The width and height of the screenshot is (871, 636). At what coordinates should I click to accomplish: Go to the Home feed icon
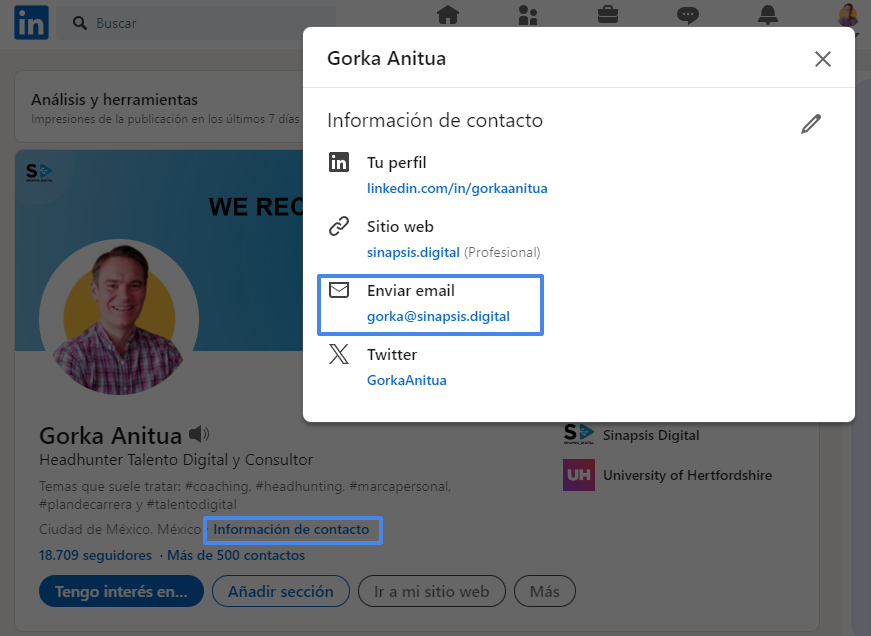pos(448,14)
